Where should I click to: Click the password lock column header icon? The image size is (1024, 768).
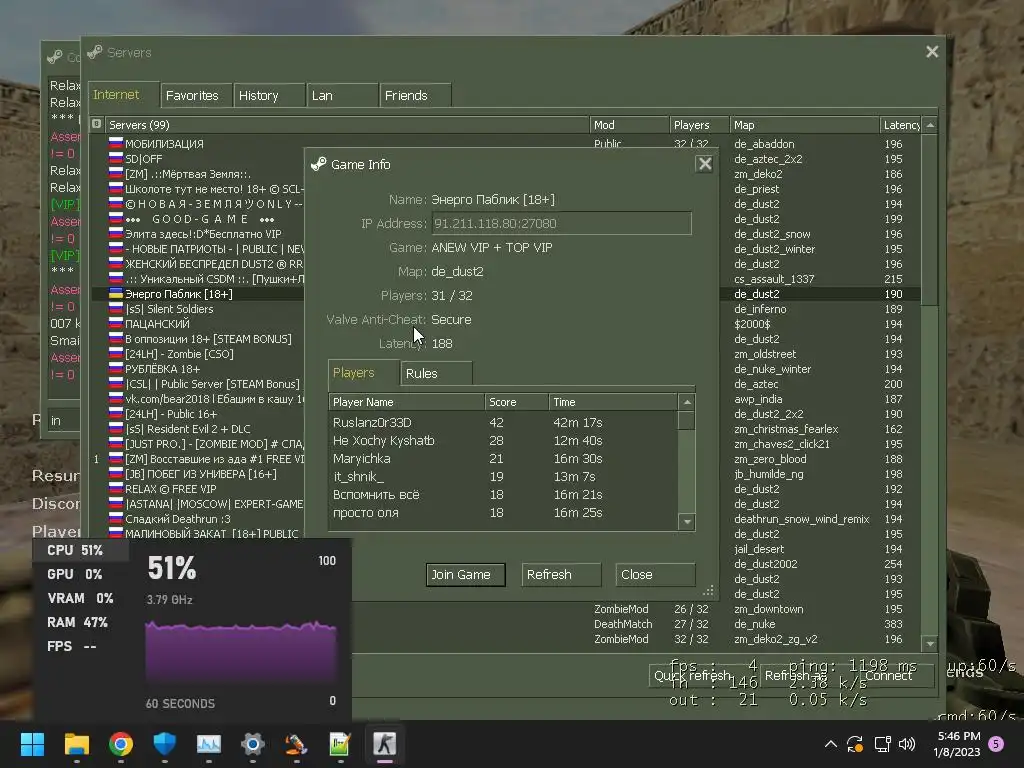[x=97, y=124]
